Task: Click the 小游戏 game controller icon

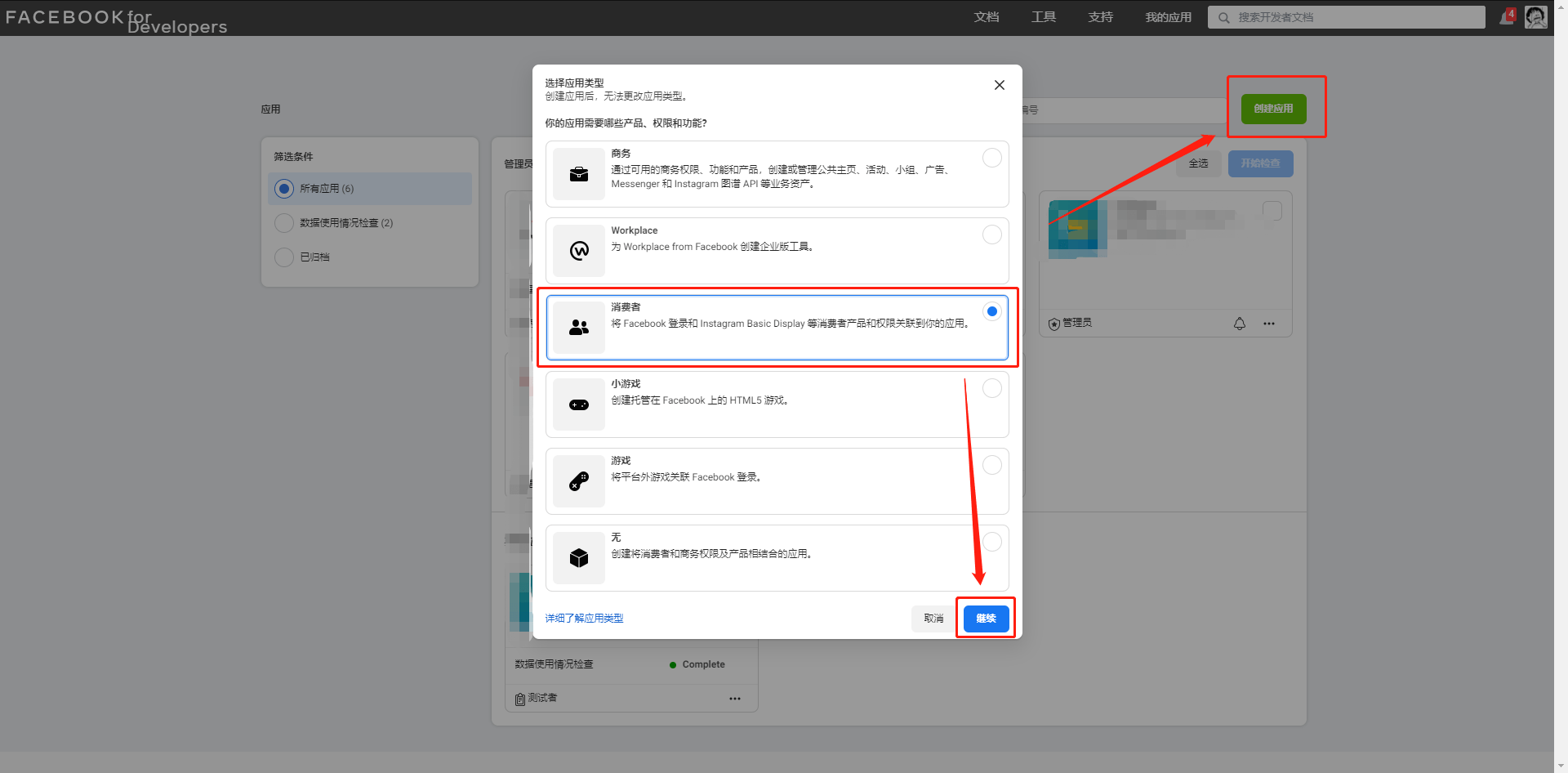Action: tap(578, 404)
